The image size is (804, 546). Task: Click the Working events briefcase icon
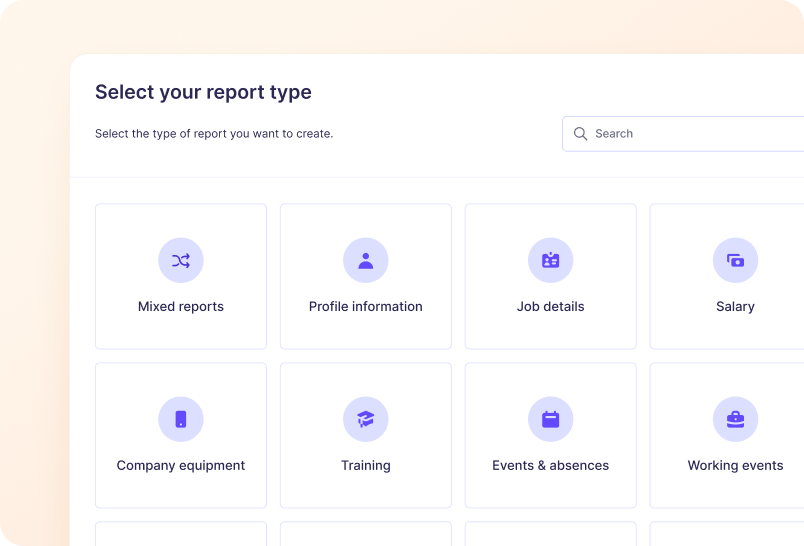(x=735, y=419)
